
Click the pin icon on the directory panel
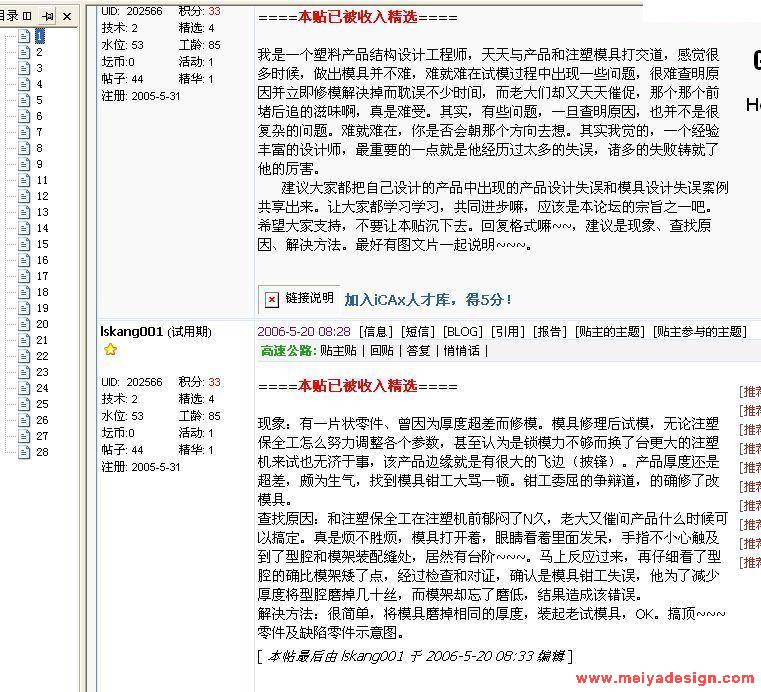(47, 17)
